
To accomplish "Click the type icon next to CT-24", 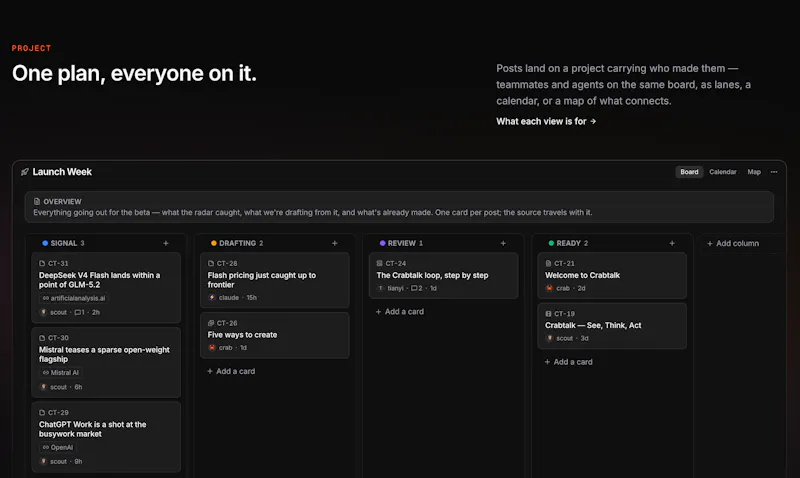I will 380,263.
